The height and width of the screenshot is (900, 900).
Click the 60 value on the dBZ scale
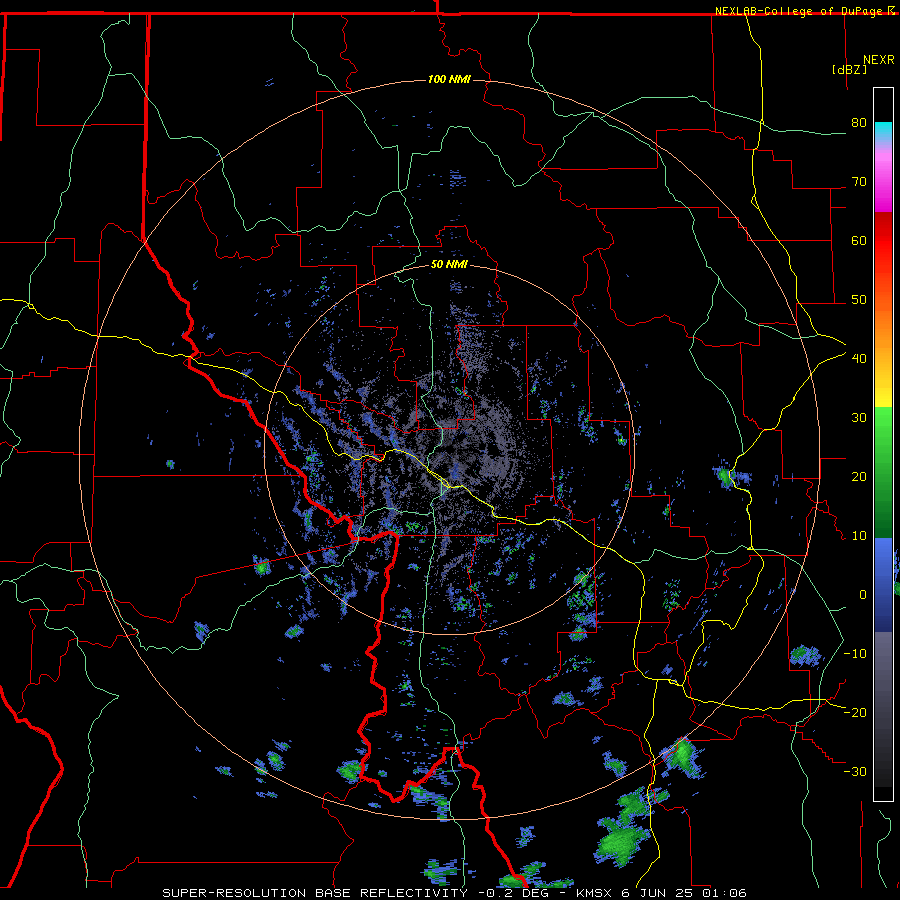859,240
